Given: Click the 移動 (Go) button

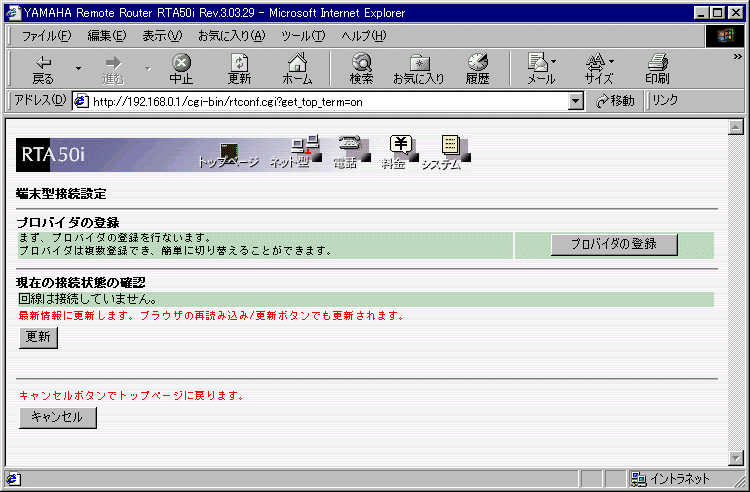Looking at the screenshot, I should 616,101.
